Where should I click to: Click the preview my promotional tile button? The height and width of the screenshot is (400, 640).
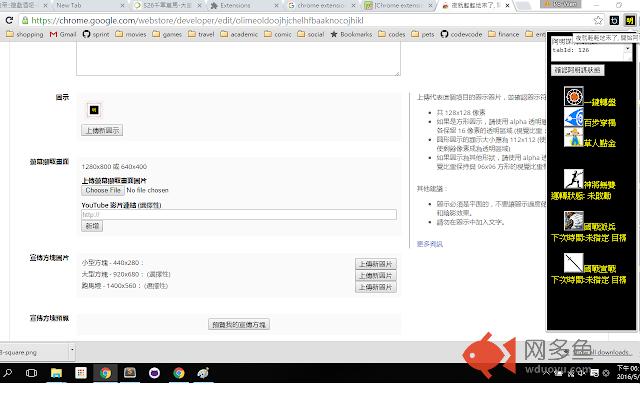click(x=239, y=325)
